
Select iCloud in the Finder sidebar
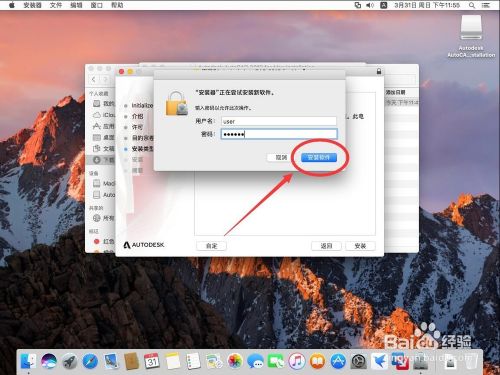click(x=104, y=115)
